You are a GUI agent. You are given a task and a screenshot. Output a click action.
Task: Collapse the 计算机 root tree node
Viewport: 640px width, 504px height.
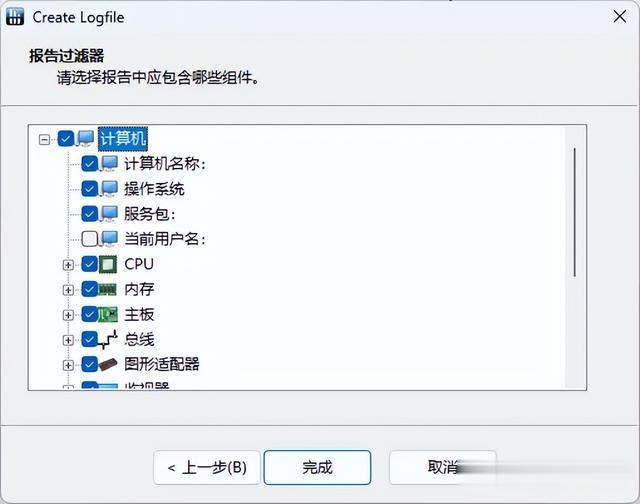(x=44, y=140)
